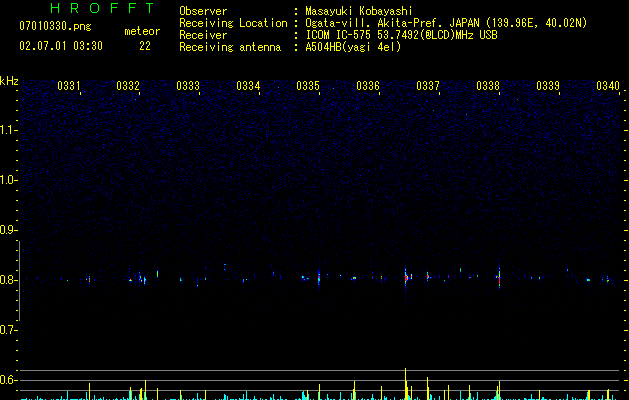The width and height of the screenshot is (629, 400).
Task: Click antenna value A504HB(yagi 4el)
Action: point(353,47)
